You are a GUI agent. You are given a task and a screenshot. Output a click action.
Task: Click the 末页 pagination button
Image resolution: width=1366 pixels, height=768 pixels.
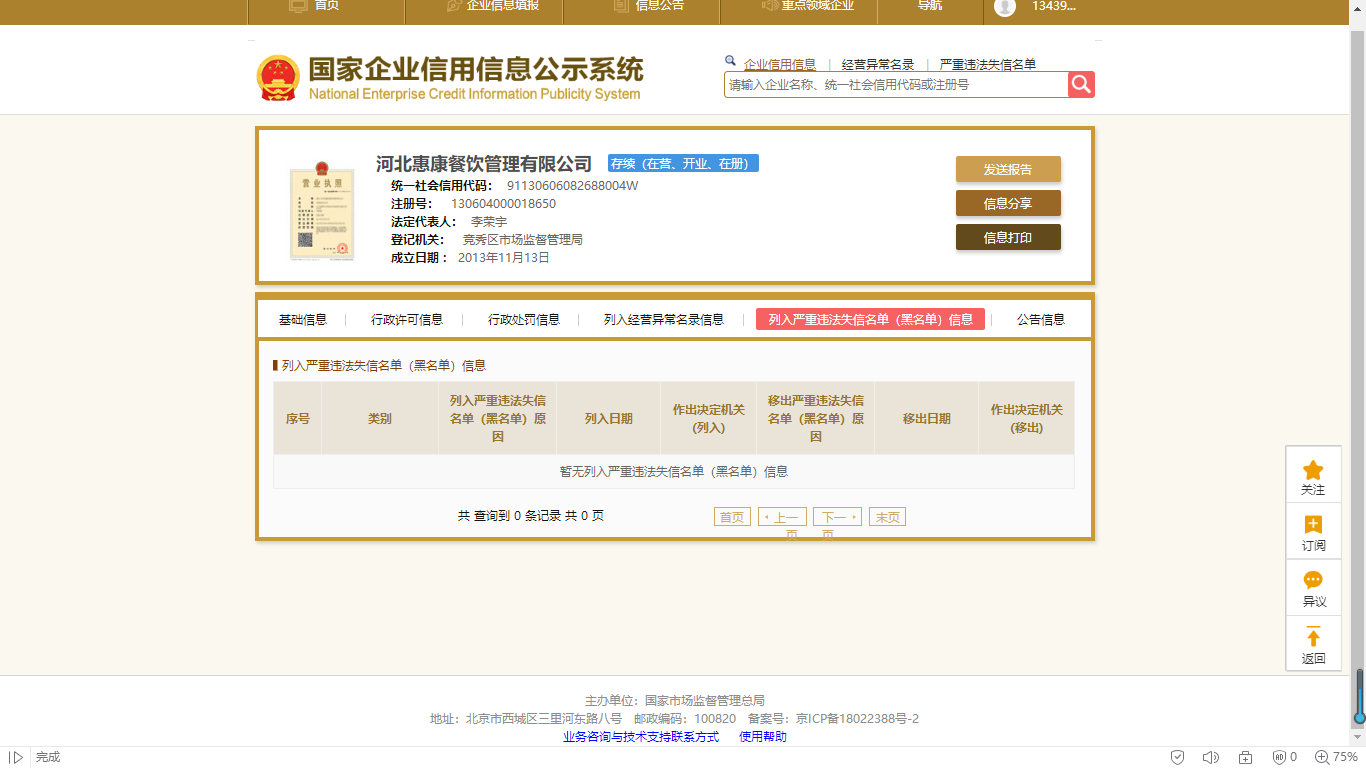(x=887, y=517)
